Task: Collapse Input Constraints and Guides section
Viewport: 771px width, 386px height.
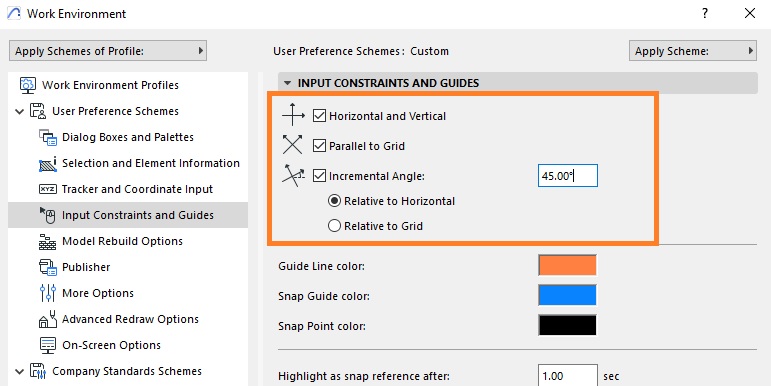Action: point(288,83)
